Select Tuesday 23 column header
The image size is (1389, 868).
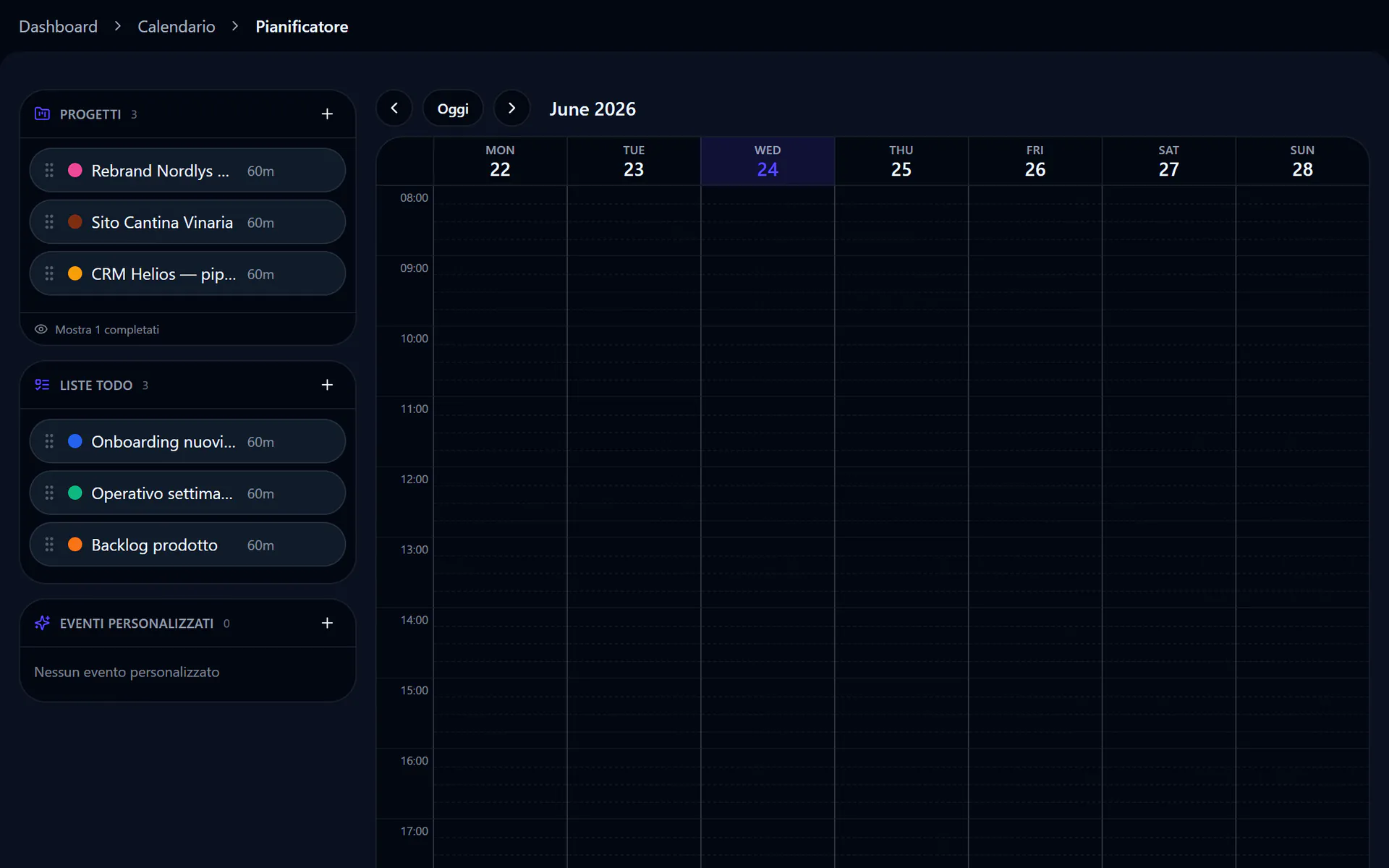click(x=634, y=161)
